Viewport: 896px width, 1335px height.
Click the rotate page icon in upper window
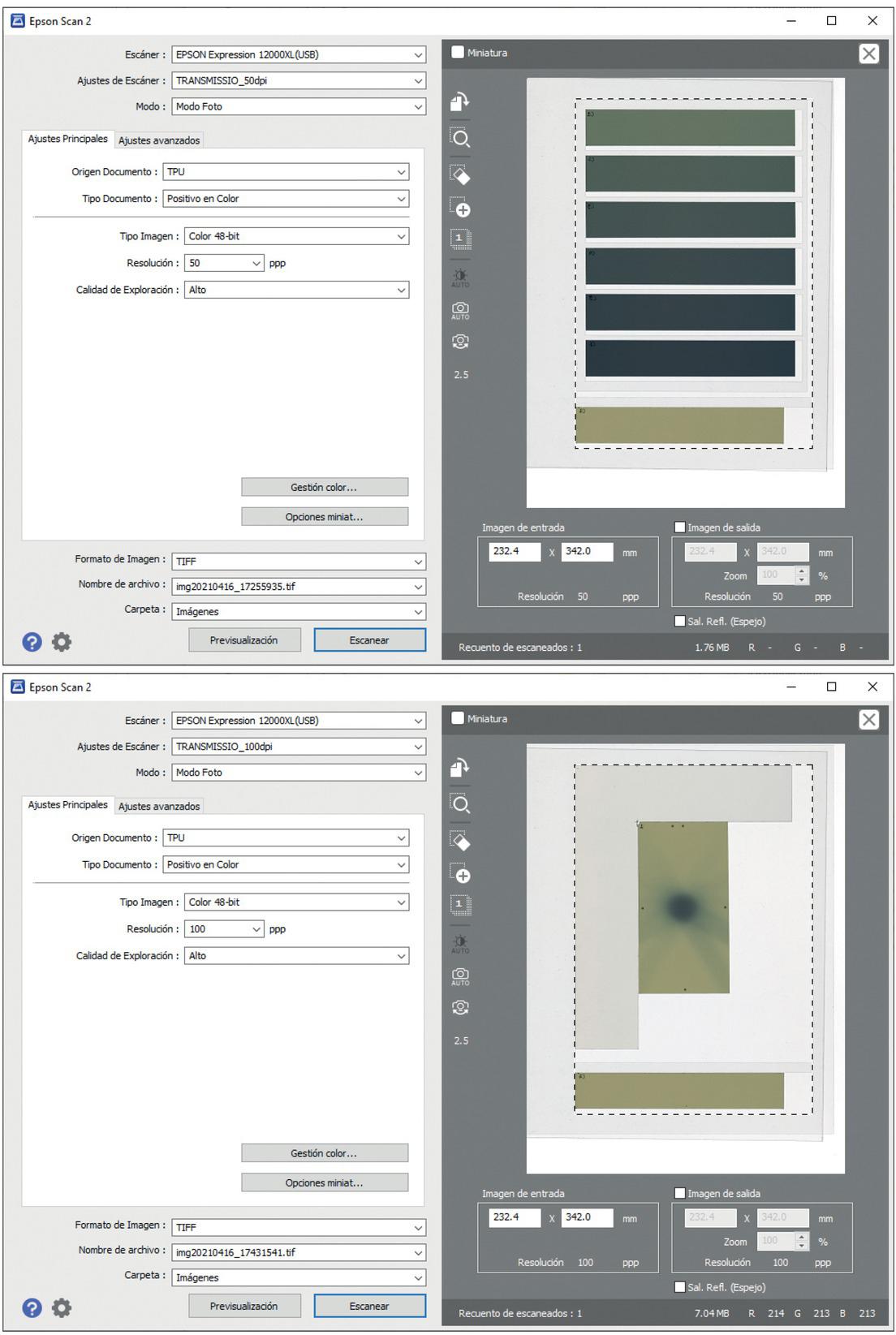(x=460, y=102)
